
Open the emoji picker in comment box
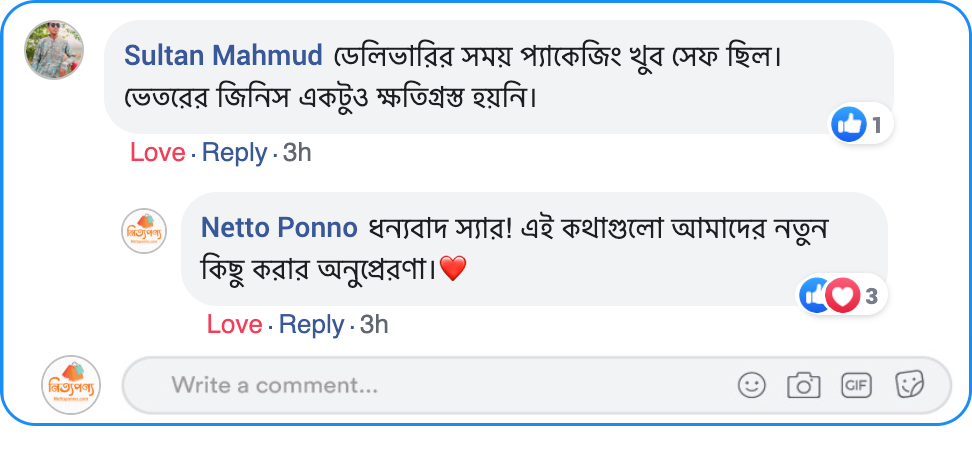pyautogui.click(x=751, y=385)
